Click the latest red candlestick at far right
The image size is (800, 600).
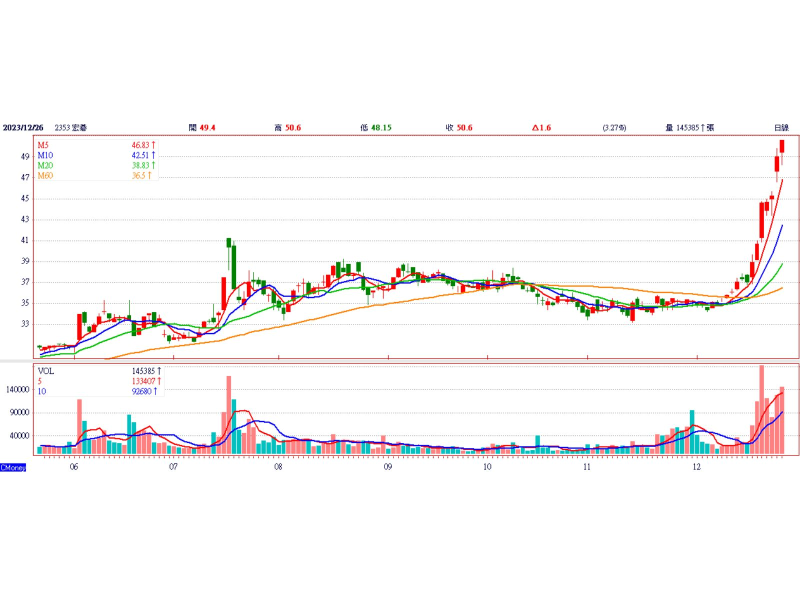click(782, 146)
